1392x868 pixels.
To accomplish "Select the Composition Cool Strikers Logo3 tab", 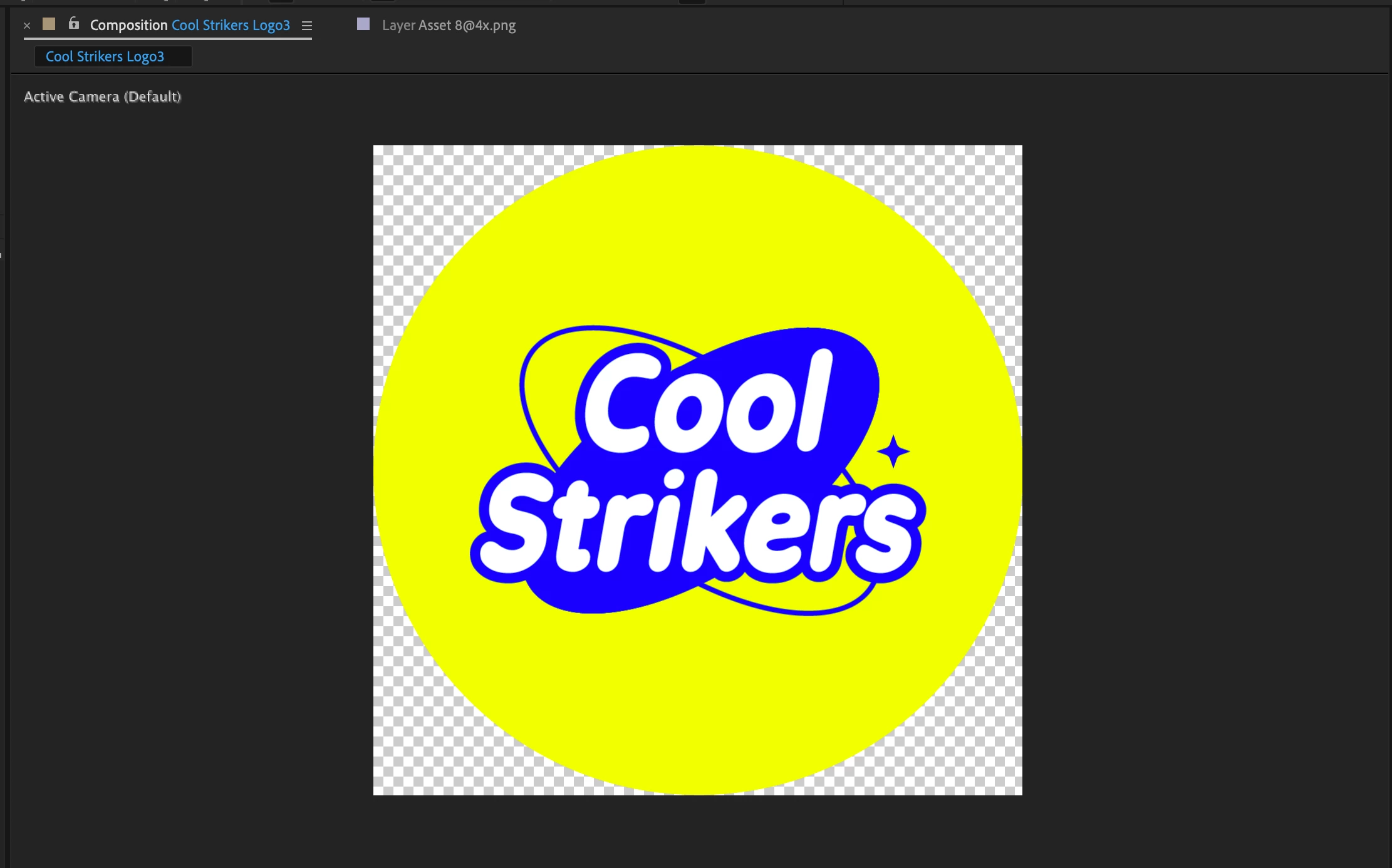I will pyautogui.click(x=190, y=26).
